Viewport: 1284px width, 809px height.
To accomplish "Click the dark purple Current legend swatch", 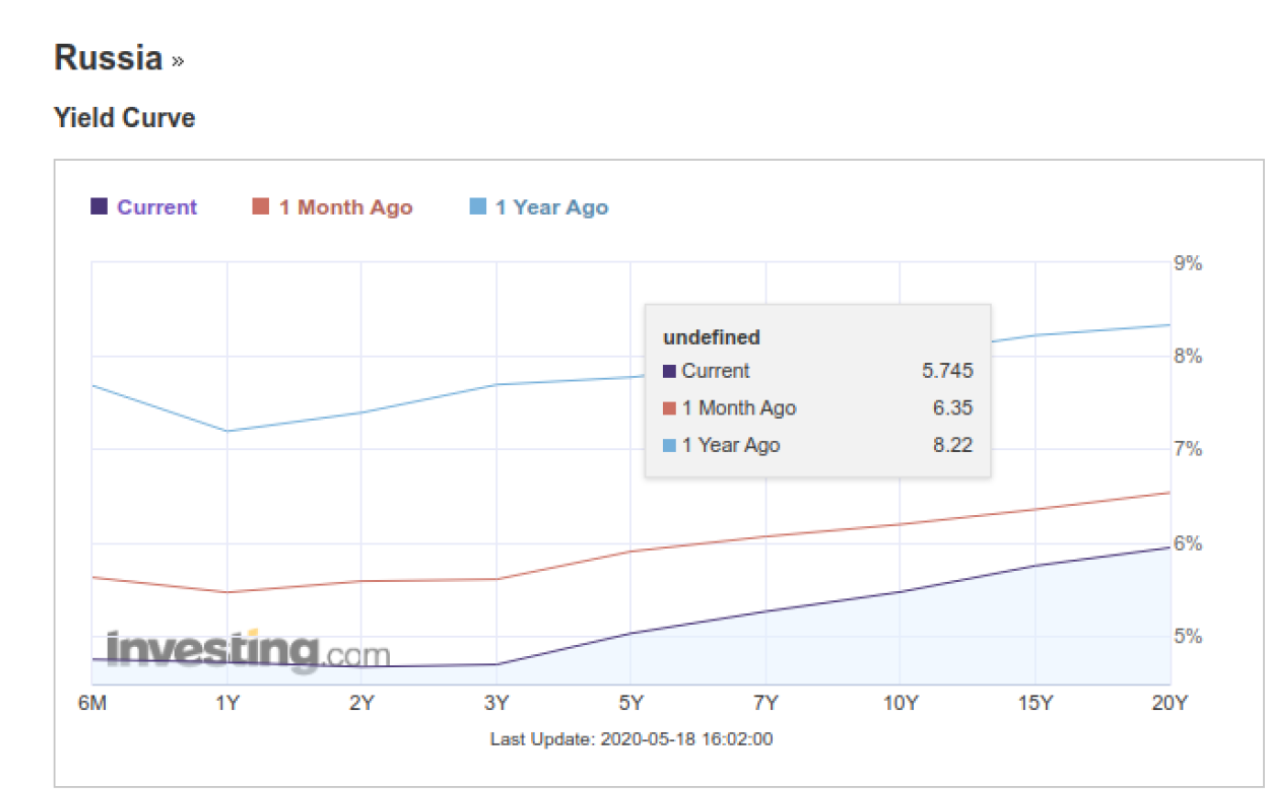I will pos(99,207).
